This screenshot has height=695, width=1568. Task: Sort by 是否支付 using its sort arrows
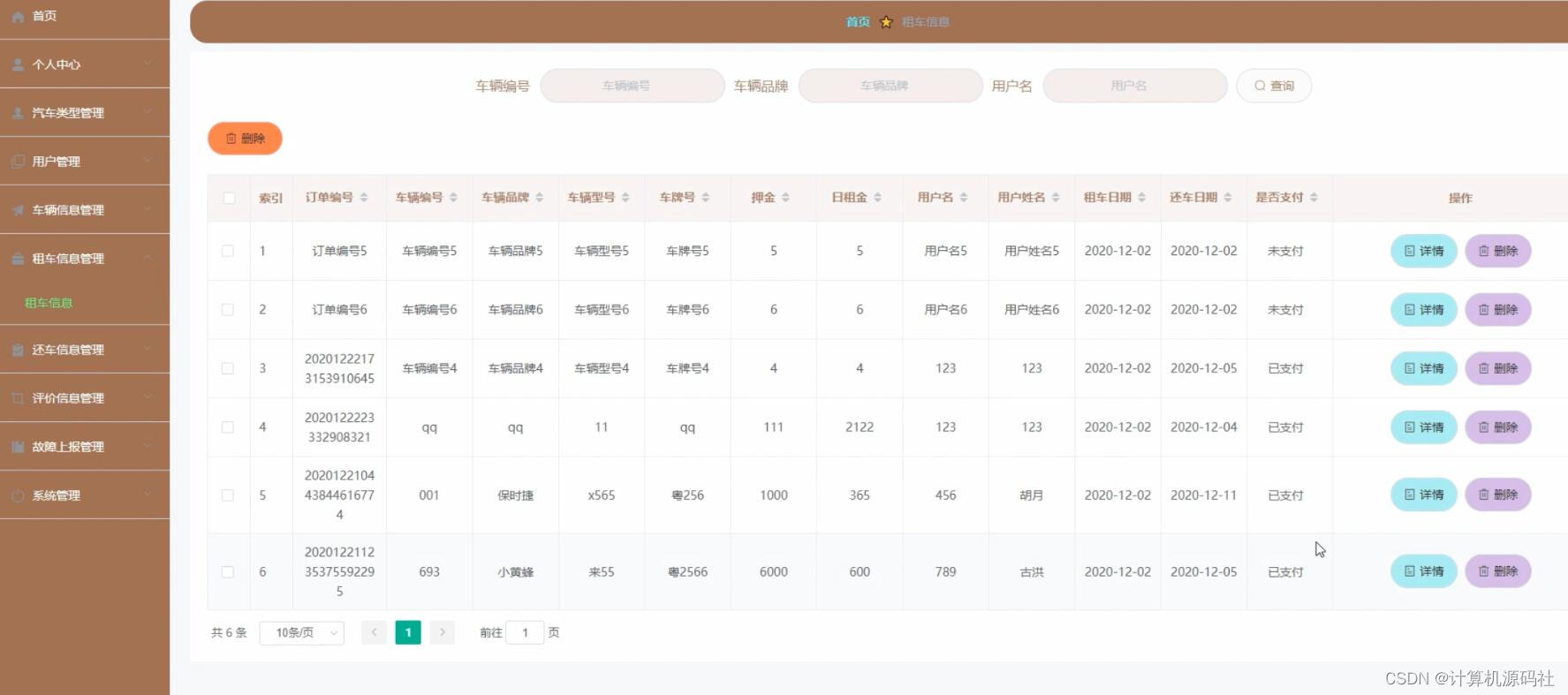click(x=1314, y=198)
